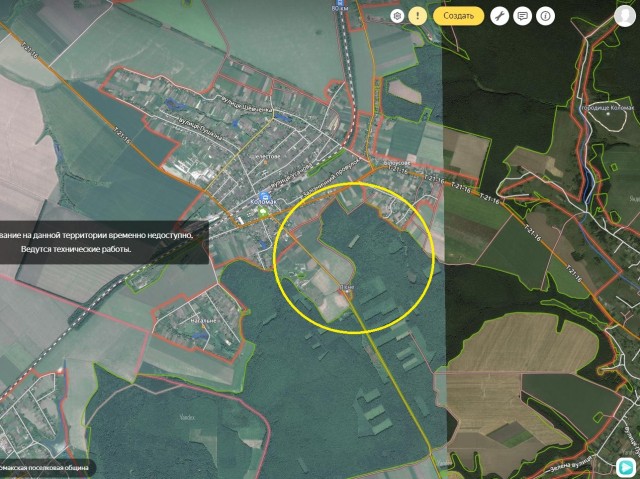This screenshot has height=479, width=640.
Task: Select the городище Коломак landmark marker
Action: click(608, 114)
